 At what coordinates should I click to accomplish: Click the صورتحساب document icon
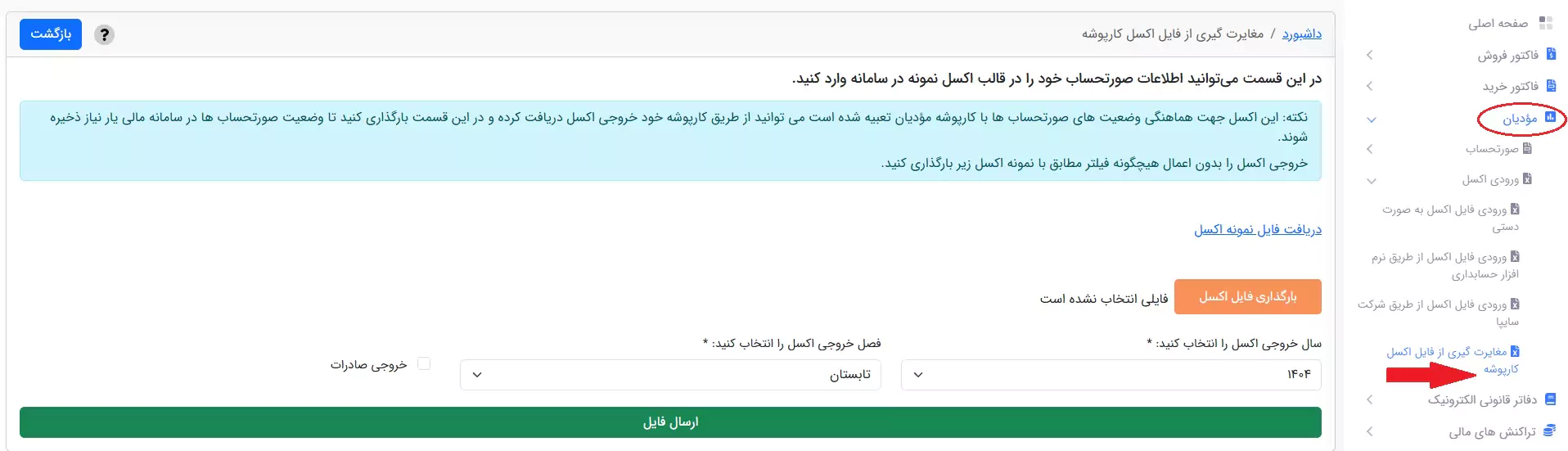point(1527,148)
